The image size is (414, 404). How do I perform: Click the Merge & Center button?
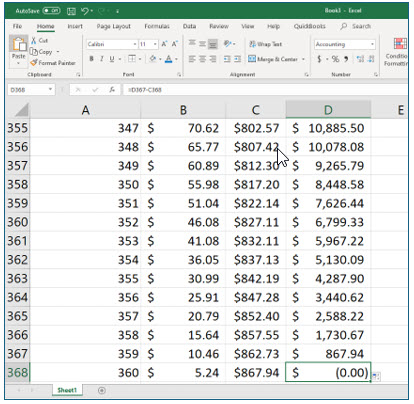(273, 59)
